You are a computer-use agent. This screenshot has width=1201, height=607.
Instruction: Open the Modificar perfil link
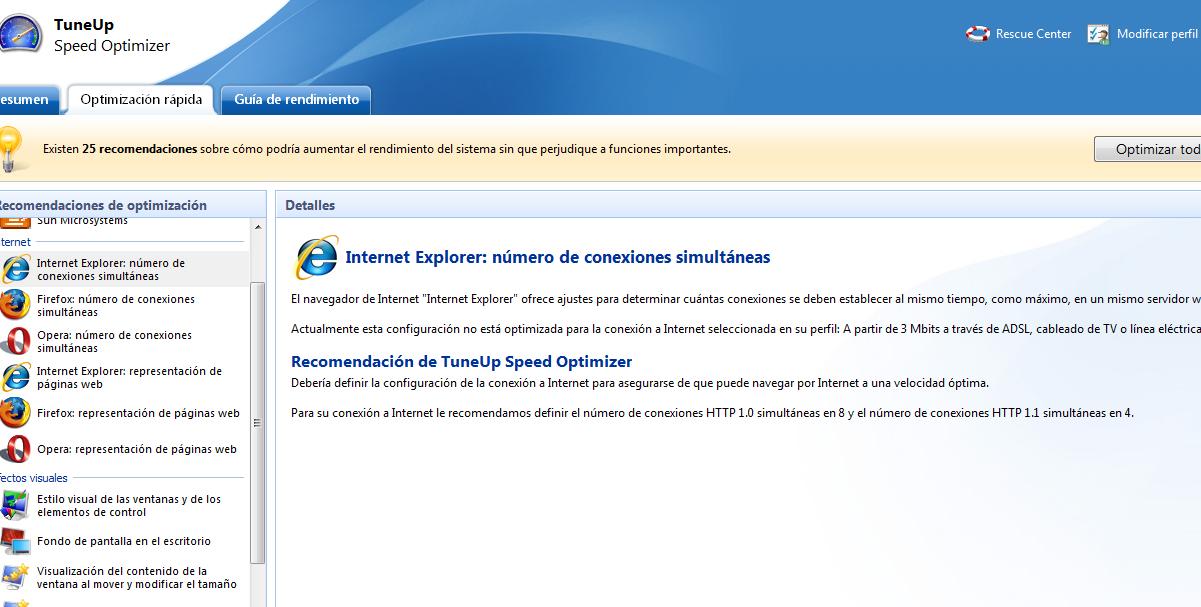pos(1157,34)
